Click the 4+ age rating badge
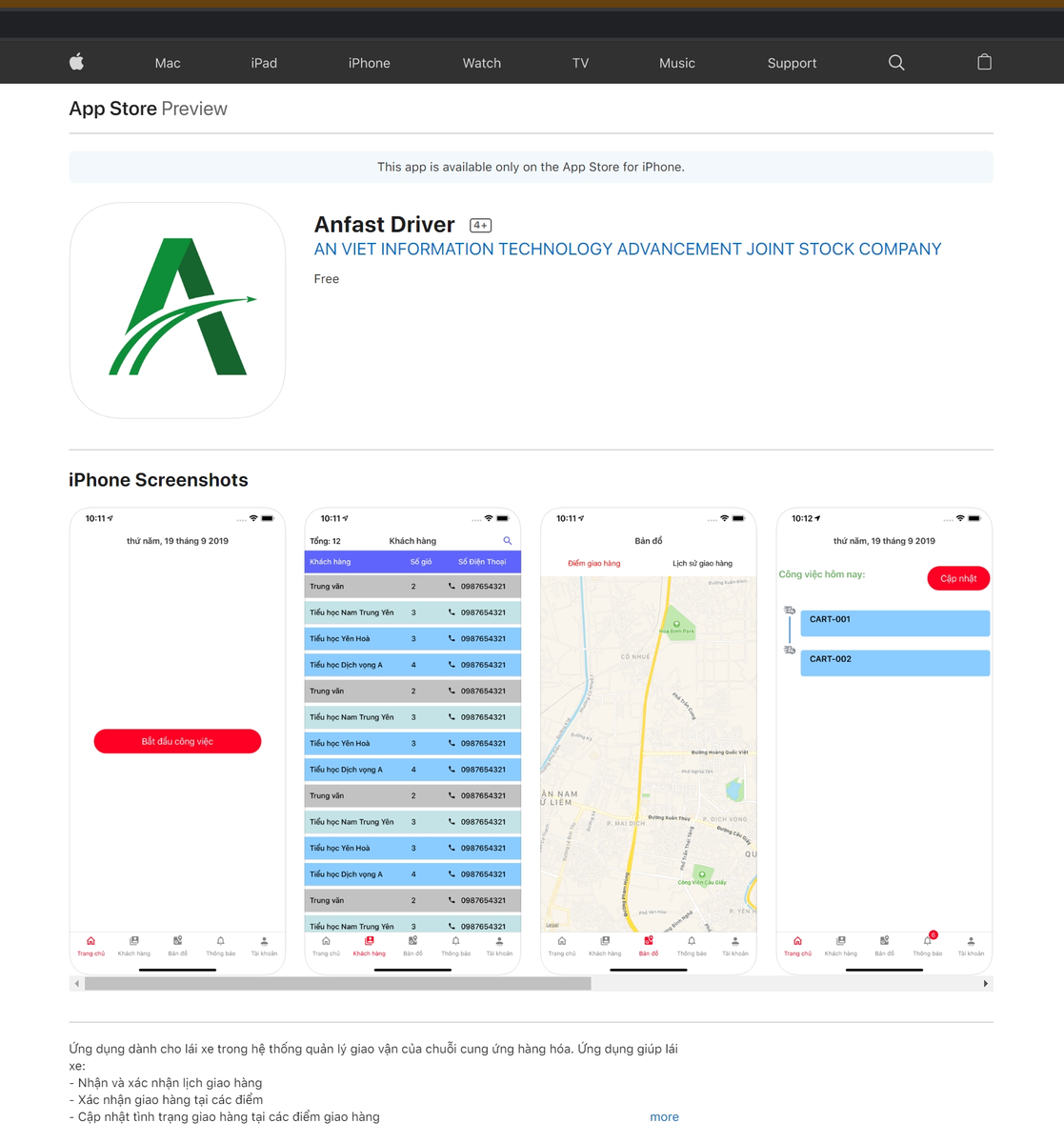Image resolution: width=1064 pixels, height=1143 pixels. pos(480,226)
